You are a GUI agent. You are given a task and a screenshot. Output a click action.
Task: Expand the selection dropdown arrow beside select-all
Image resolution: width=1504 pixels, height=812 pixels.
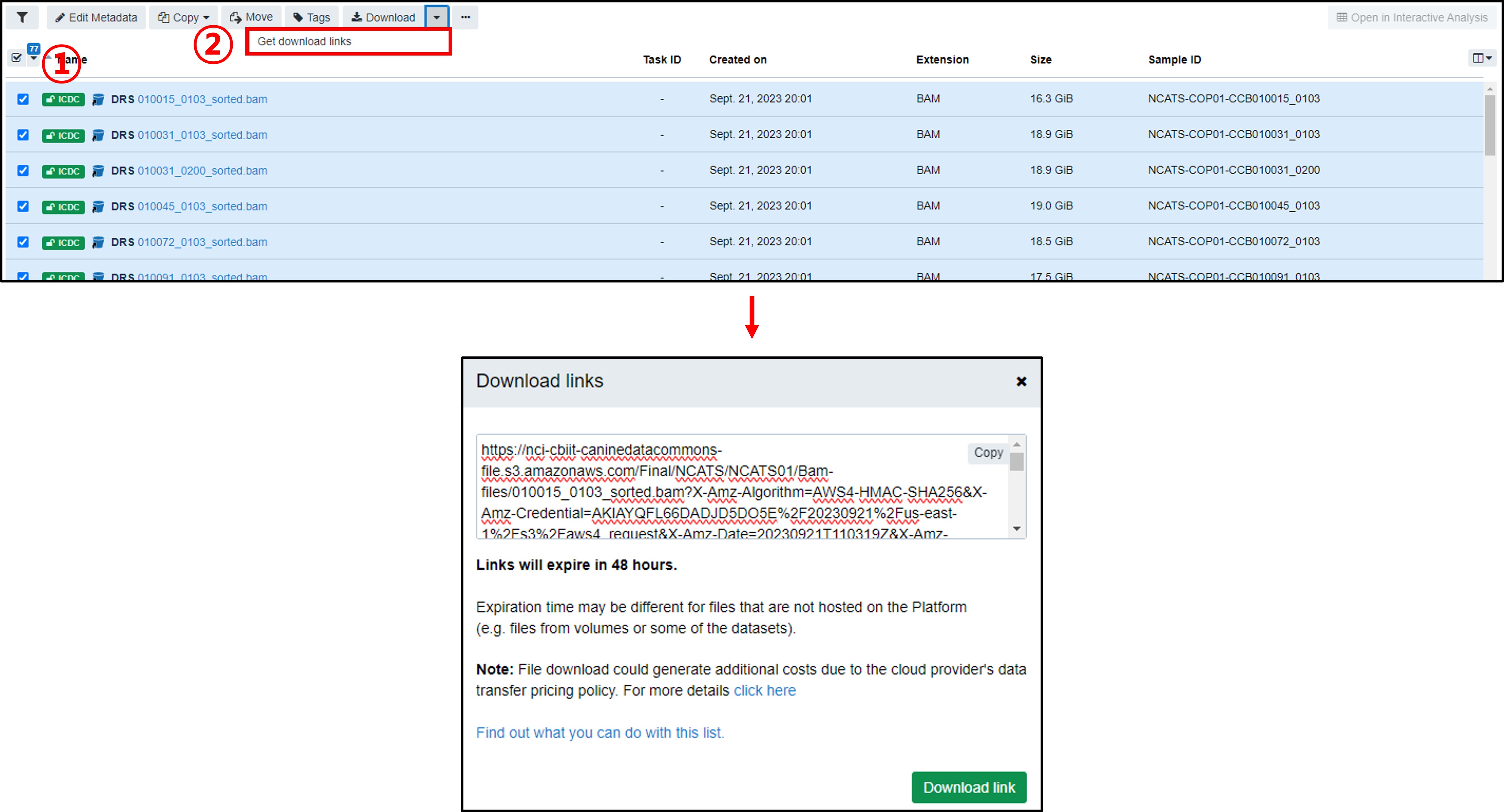[x=34, y=58]
